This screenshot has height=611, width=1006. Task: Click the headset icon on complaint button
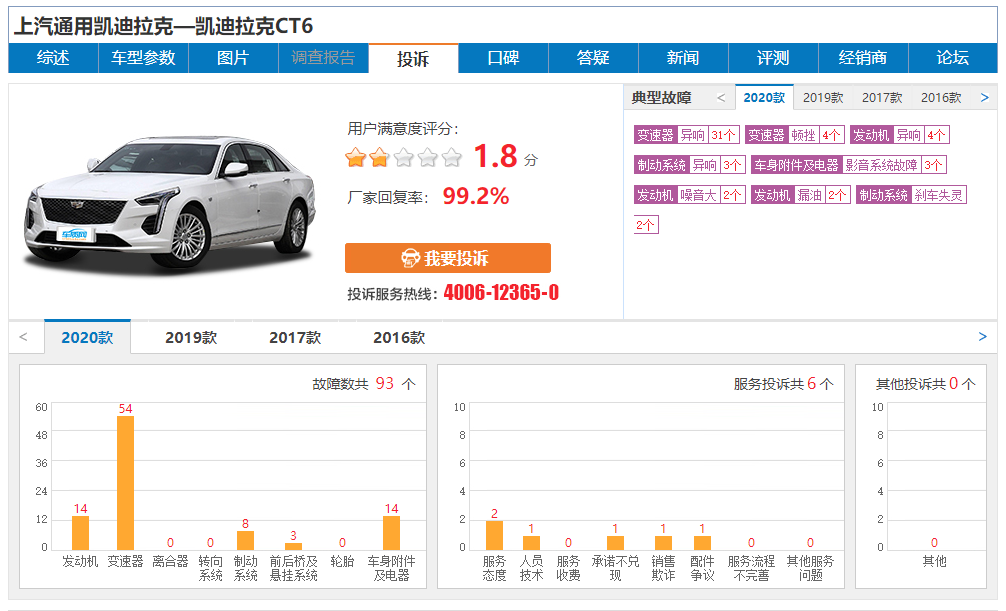click(x=411, y=258)
